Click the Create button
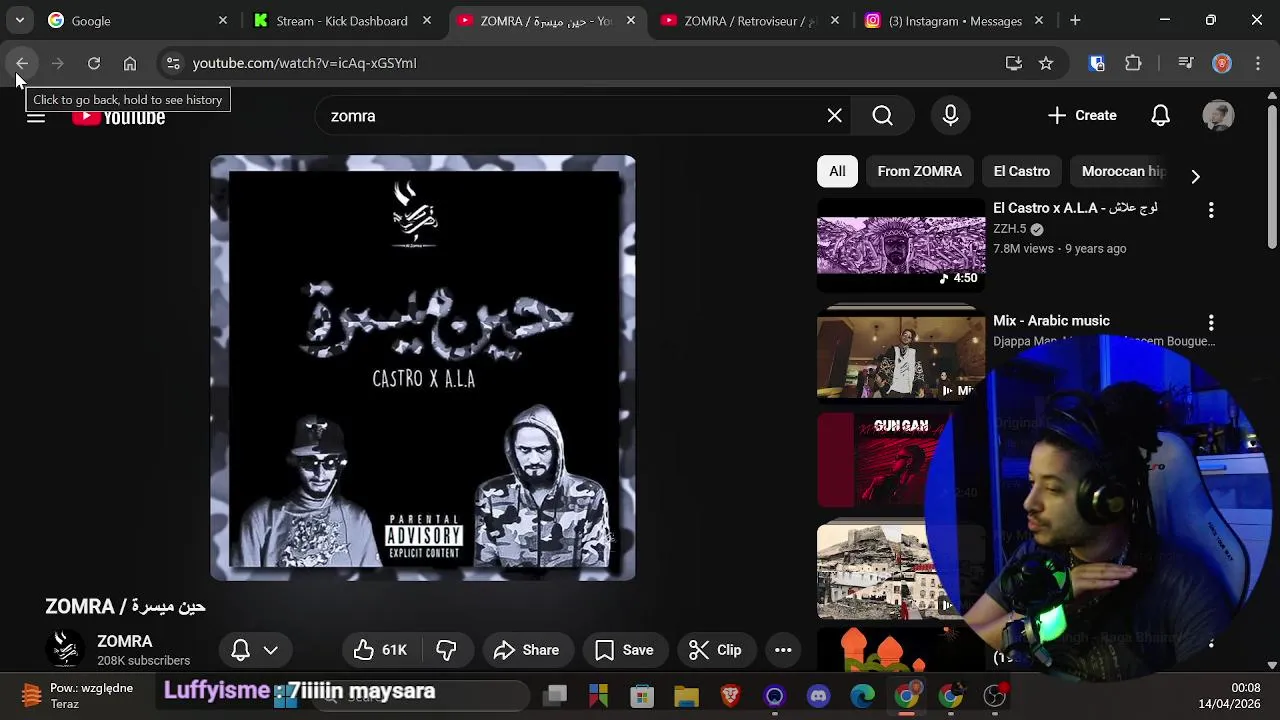 [1082, 116]
